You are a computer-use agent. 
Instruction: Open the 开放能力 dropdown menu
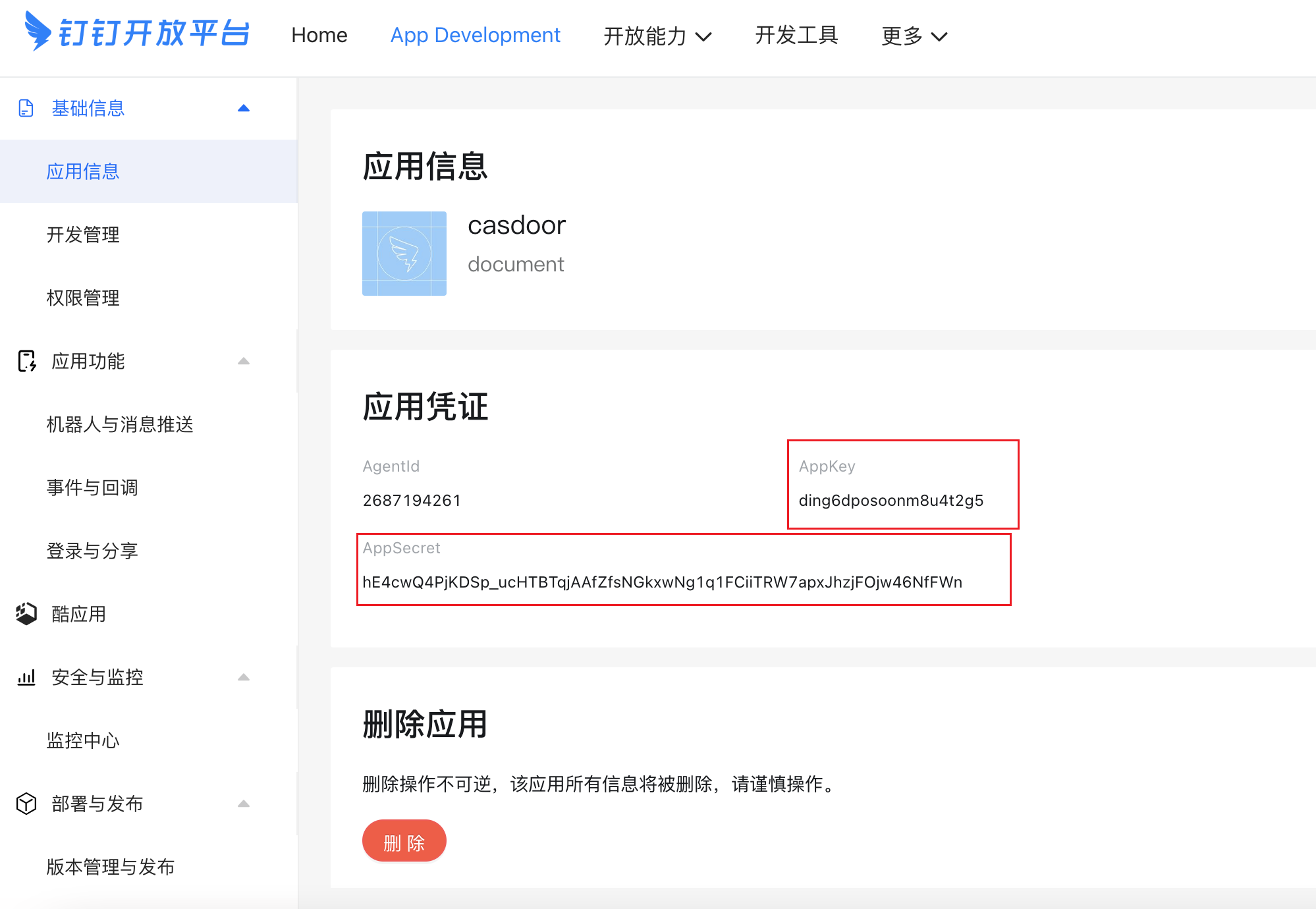click(x=657, y=36)
